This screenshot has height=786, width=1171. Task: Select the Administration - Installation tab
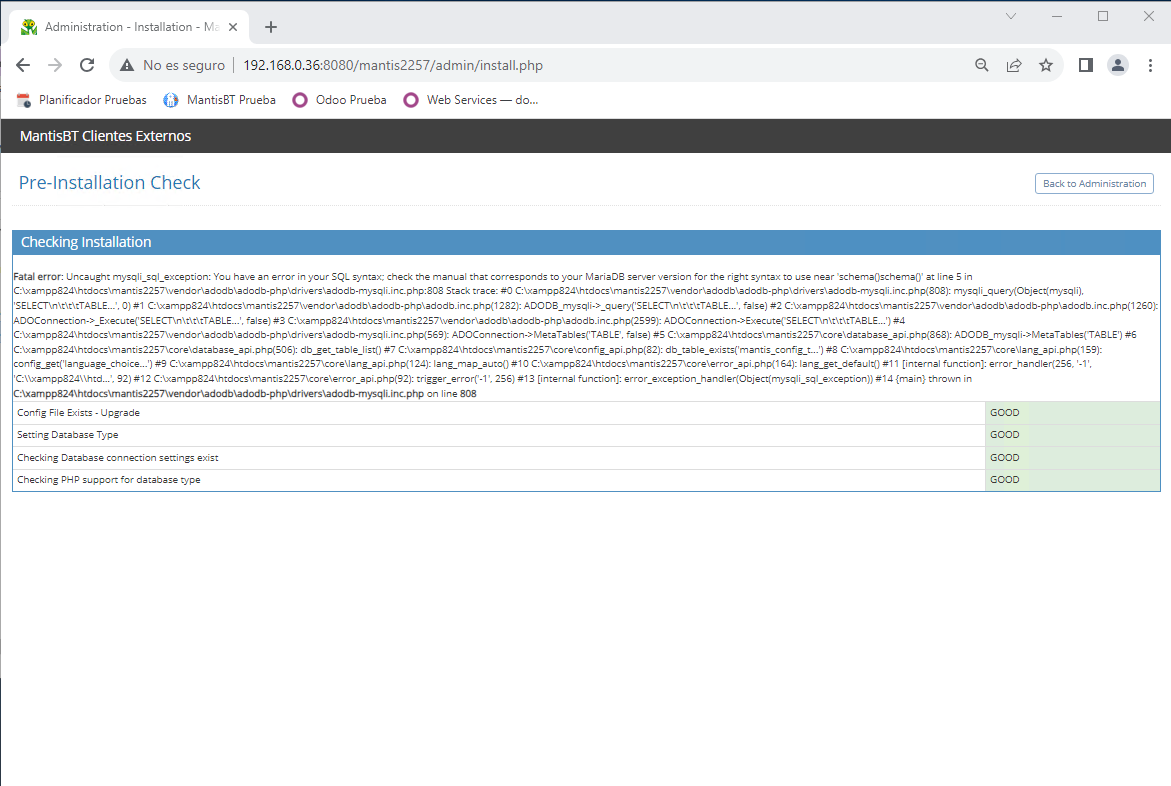[x=120, y=27]
